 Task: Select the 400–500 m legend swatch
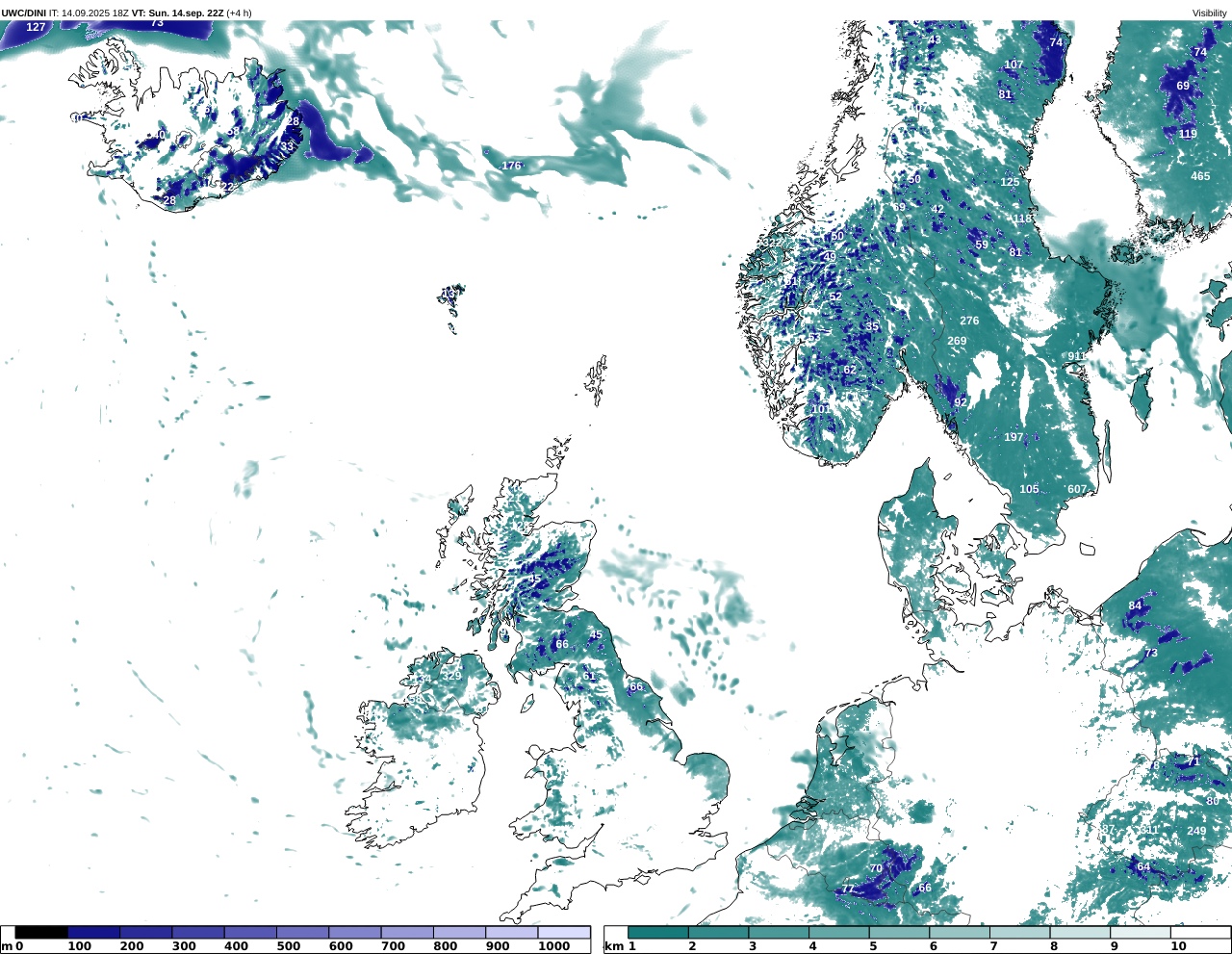coord(249,932)
